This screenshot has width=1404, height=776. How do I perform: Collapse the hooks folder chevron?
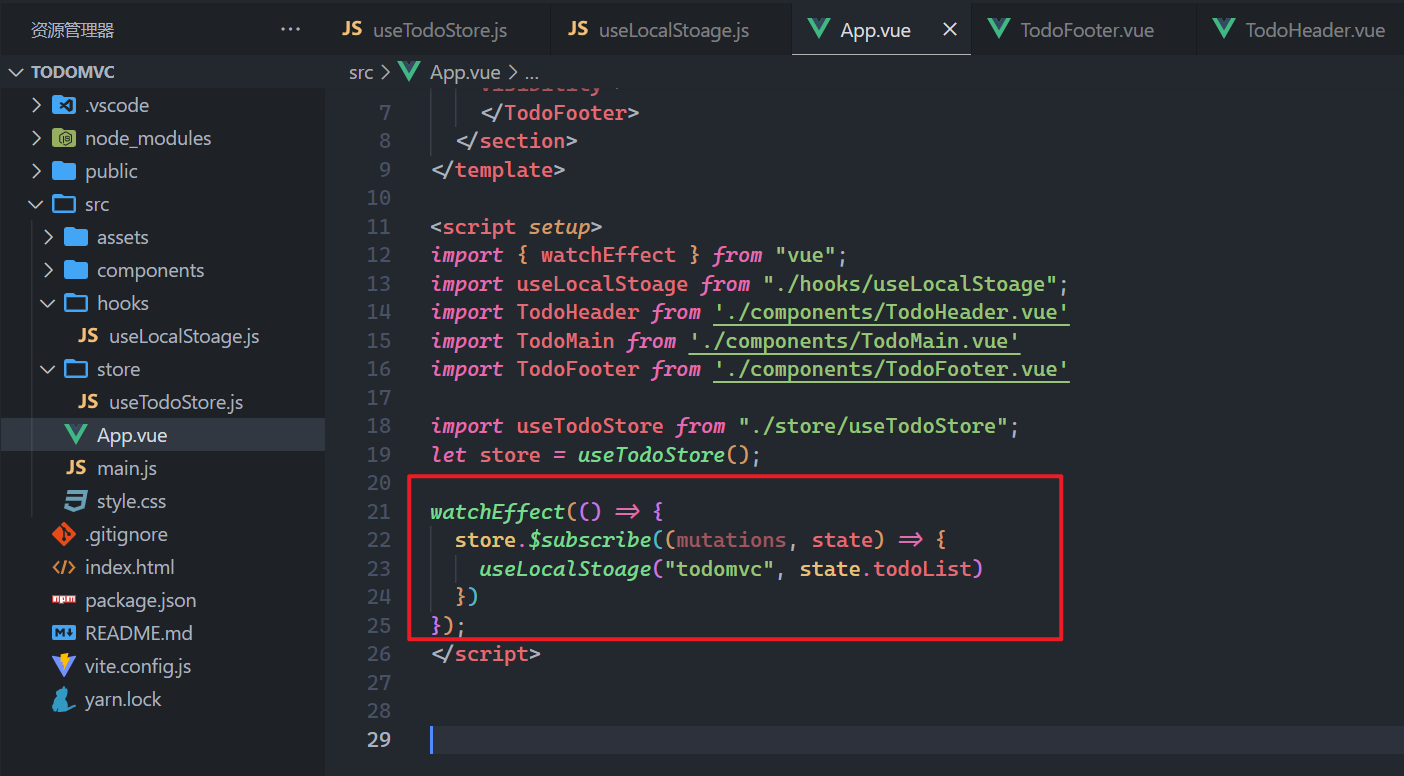point(49,304)
